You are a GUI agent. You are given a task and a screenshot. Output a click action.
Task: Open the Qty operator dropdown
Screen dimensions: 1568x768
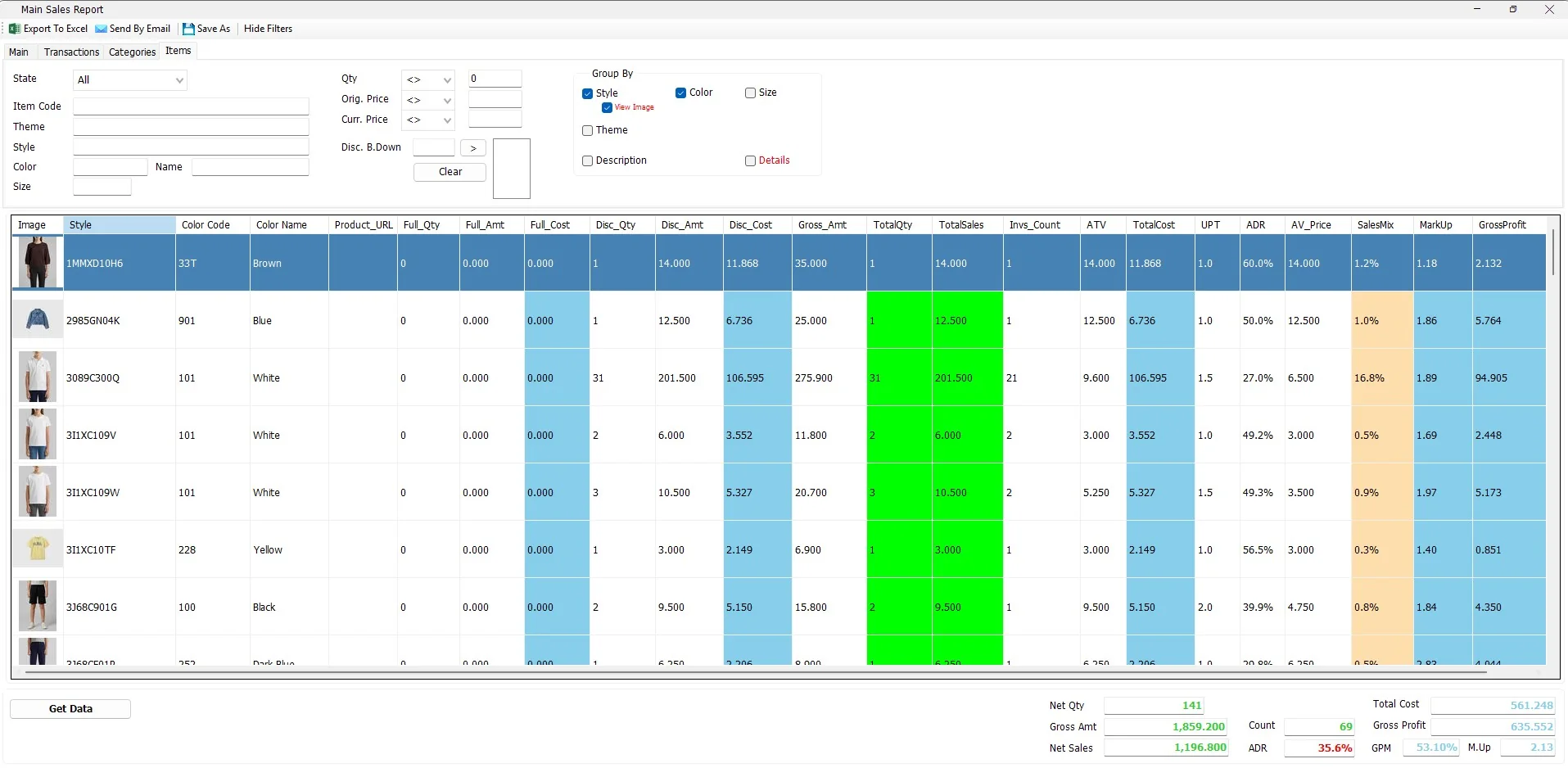[428, 79]
